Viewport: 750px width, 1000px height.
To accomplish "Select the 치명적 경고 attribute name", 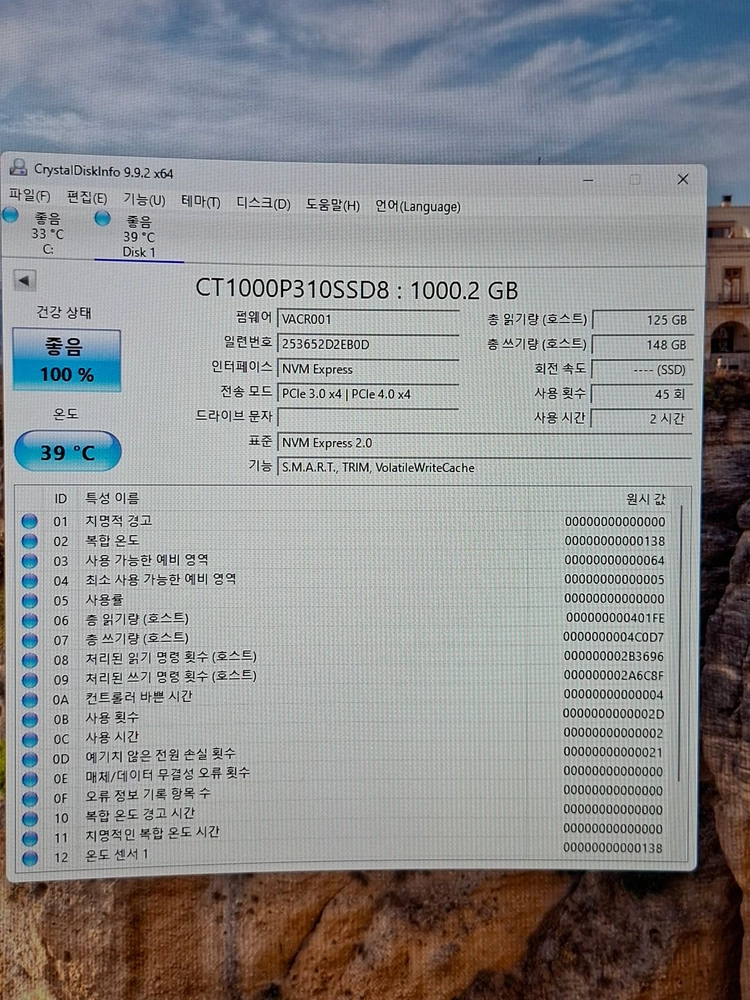I will tap(119, 520).
